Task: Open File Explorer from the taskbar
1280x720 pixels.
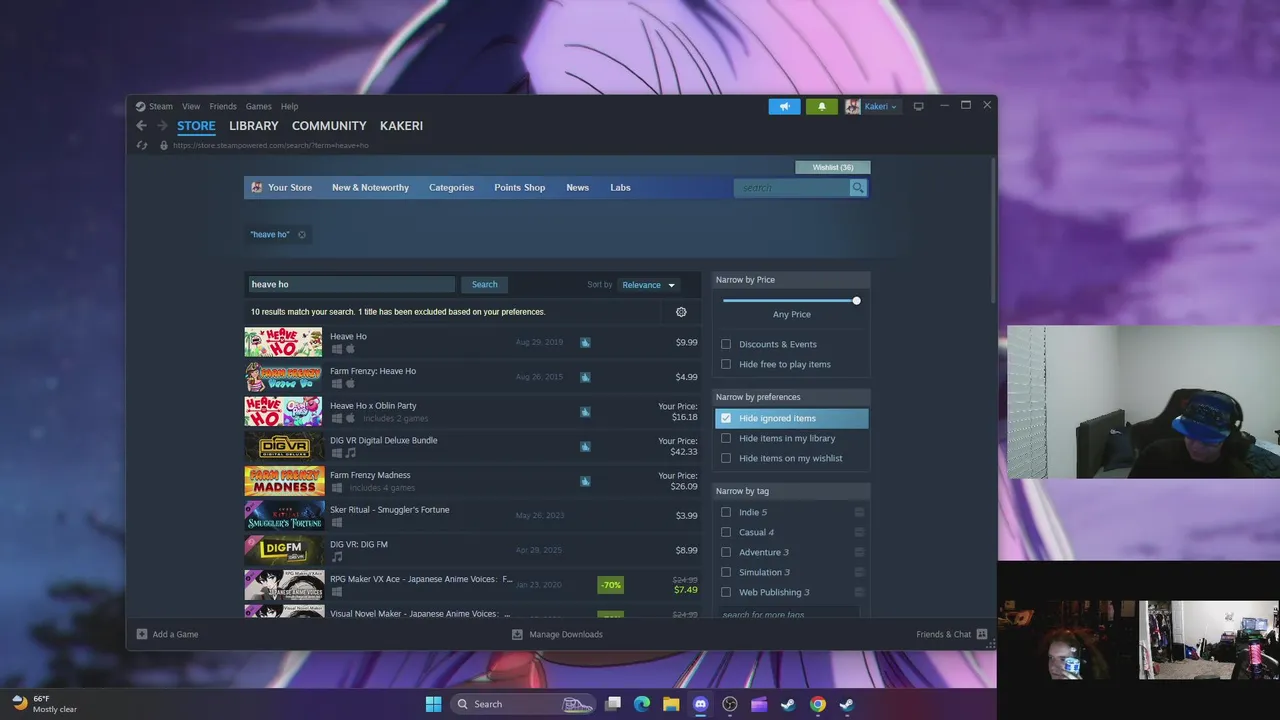Action: [x=671, y=704]
